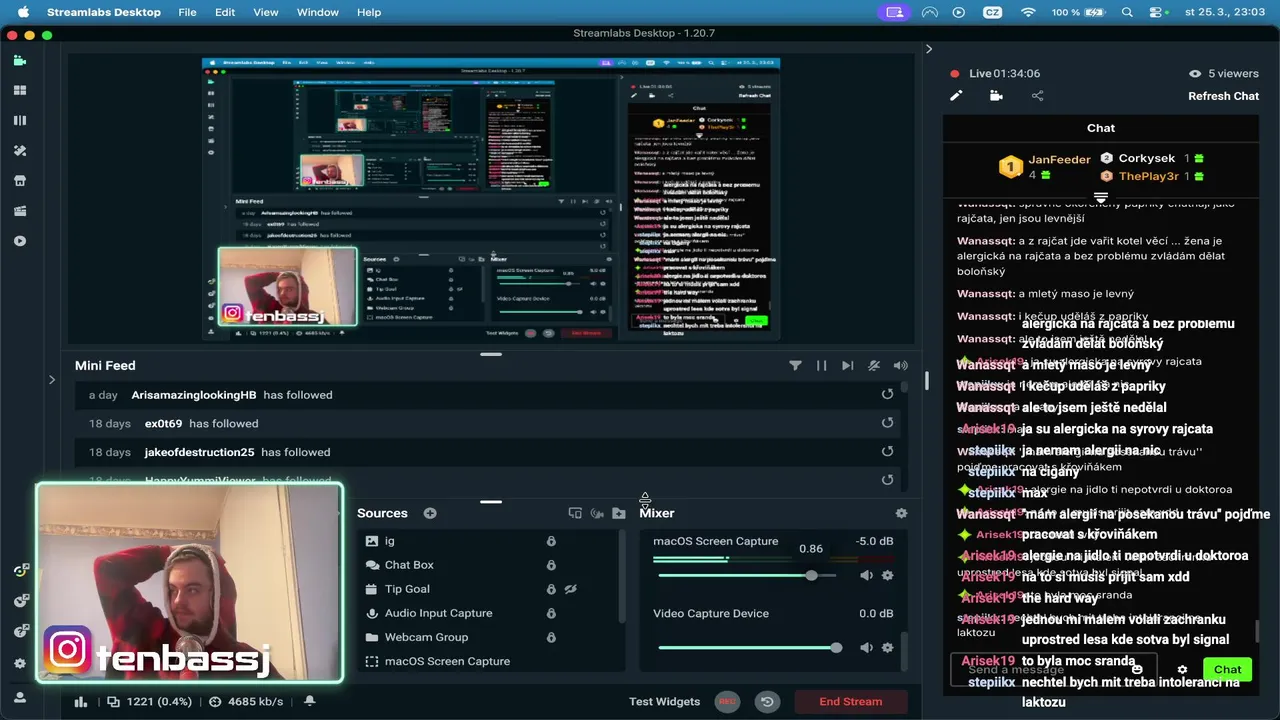Click the Sources add-folder icon

tap(619, 513)
